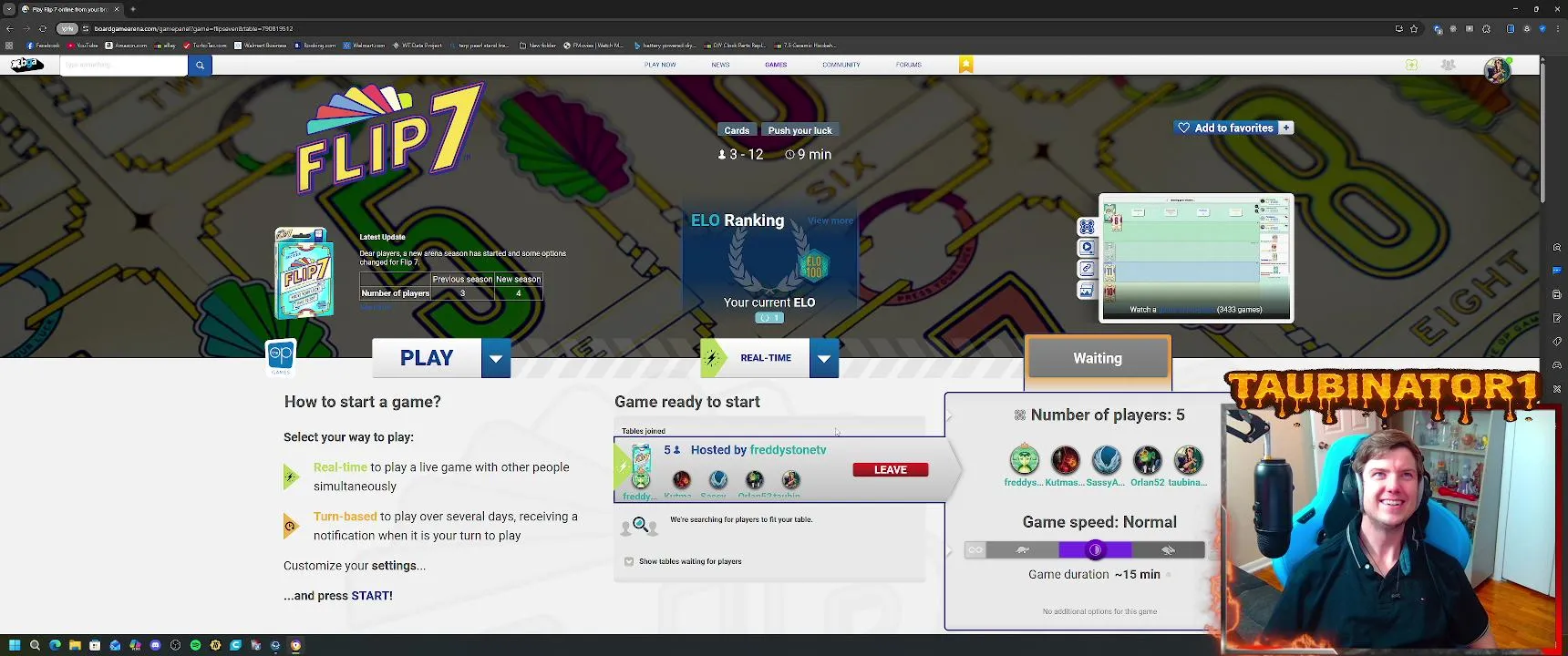The height and width of the screenshot is (656, 1568).
Task: Open the Windows Start menu
Action: 15,645
